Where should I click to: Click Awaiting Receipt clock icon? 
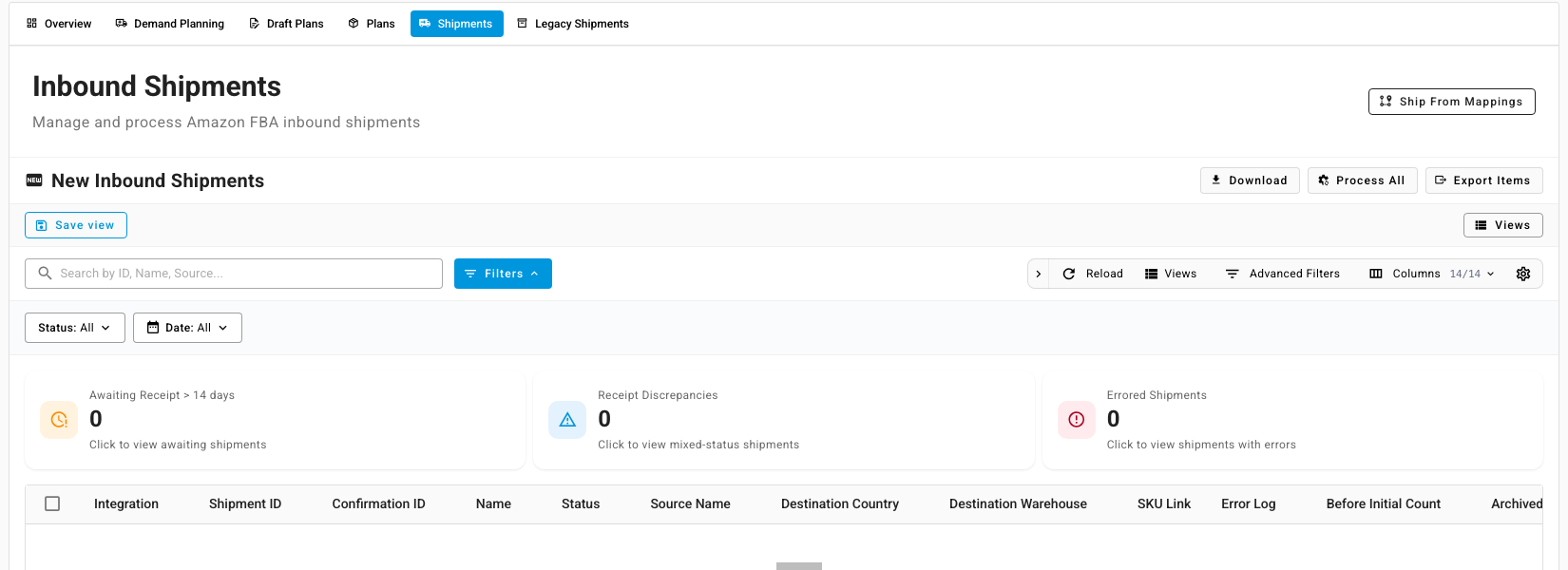tap(59, 420)
